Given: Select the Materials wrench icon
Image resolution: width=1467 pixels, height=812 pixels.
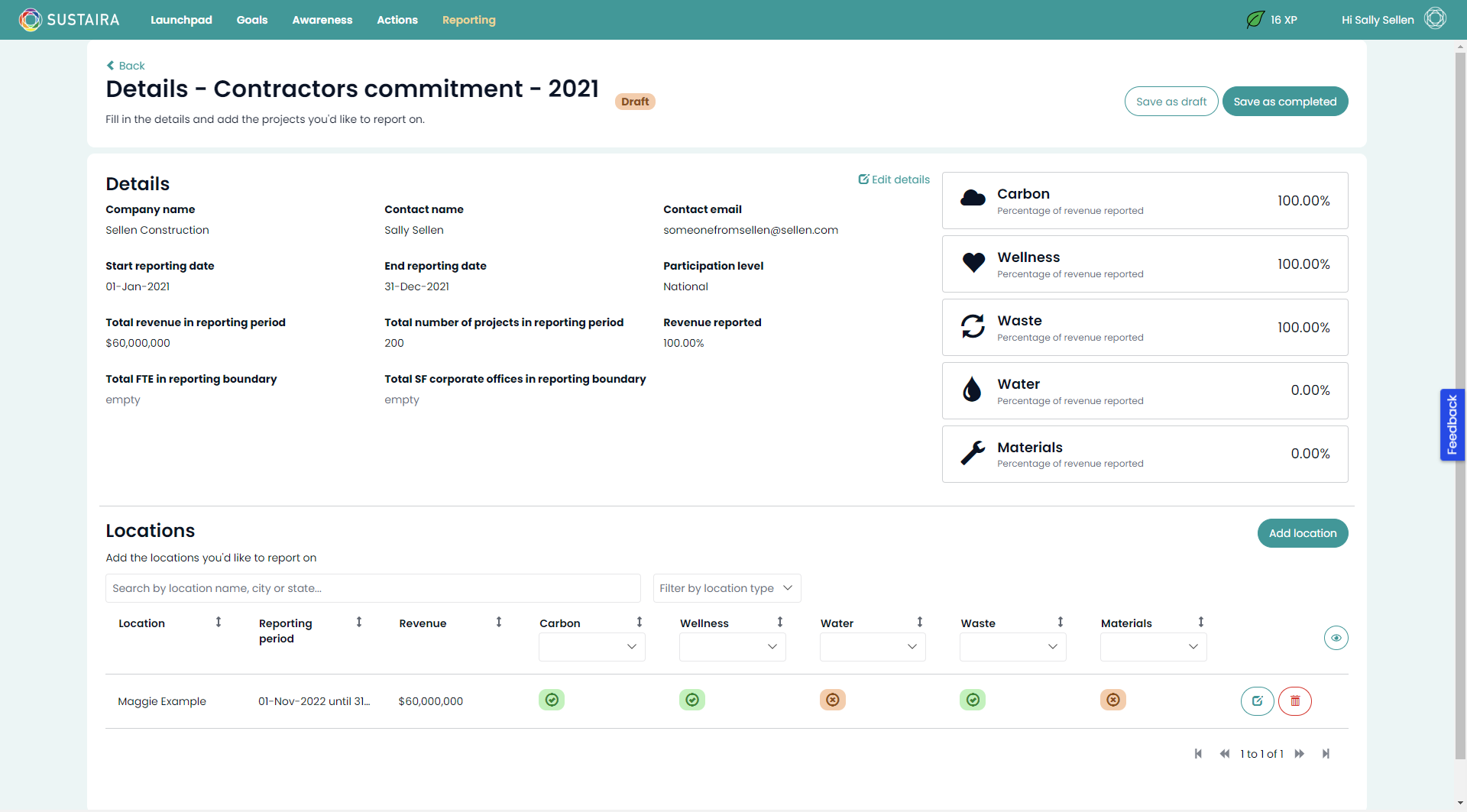Looking at the screenshot, I should (x=973, y=452).
